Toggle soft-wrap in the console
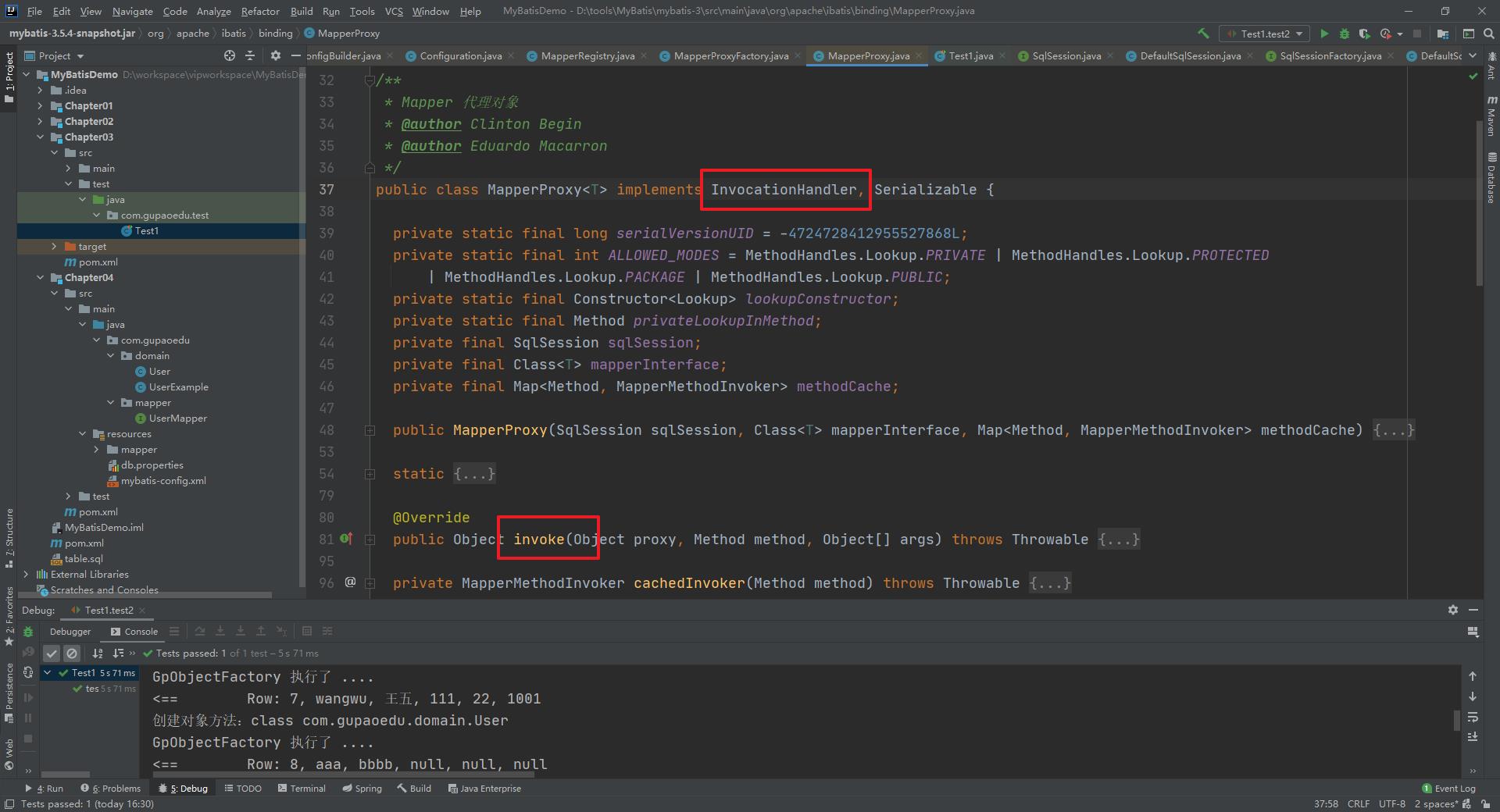 tap(1473, 717)
